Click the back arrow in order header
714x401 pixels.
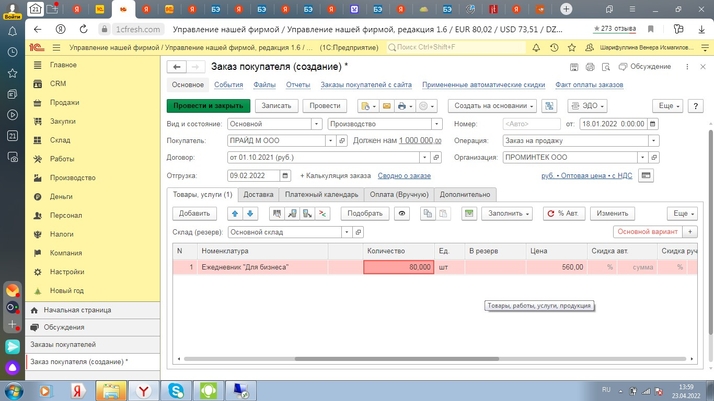(177, 67)
